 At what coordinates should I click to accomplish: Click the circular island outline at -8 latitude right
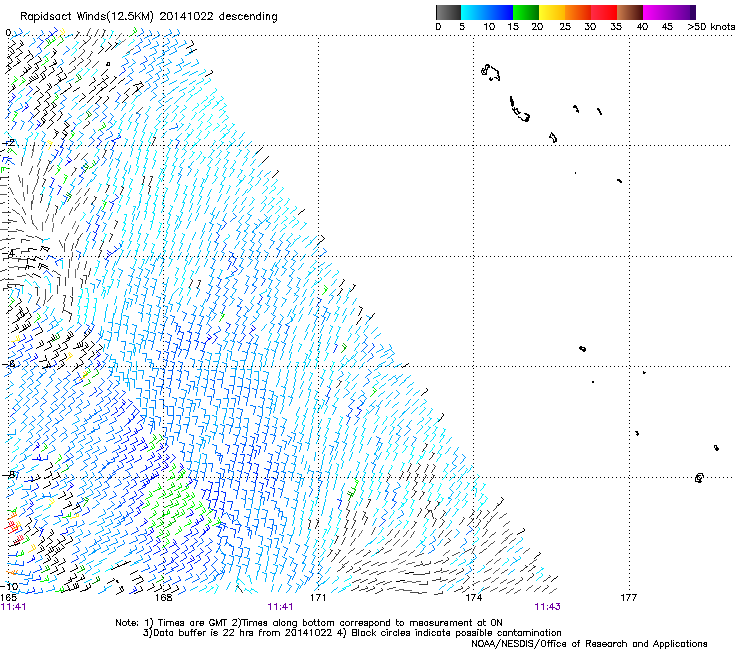(699, 478)
